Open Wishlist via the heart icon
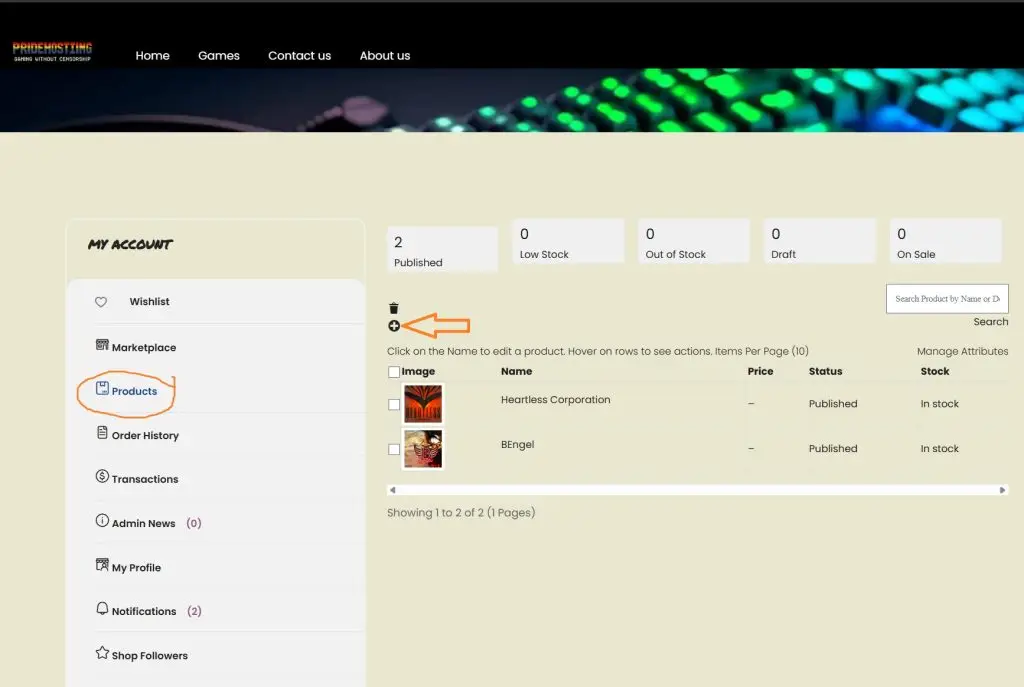This screenshot has height=687, width=1024. (101, 302)
